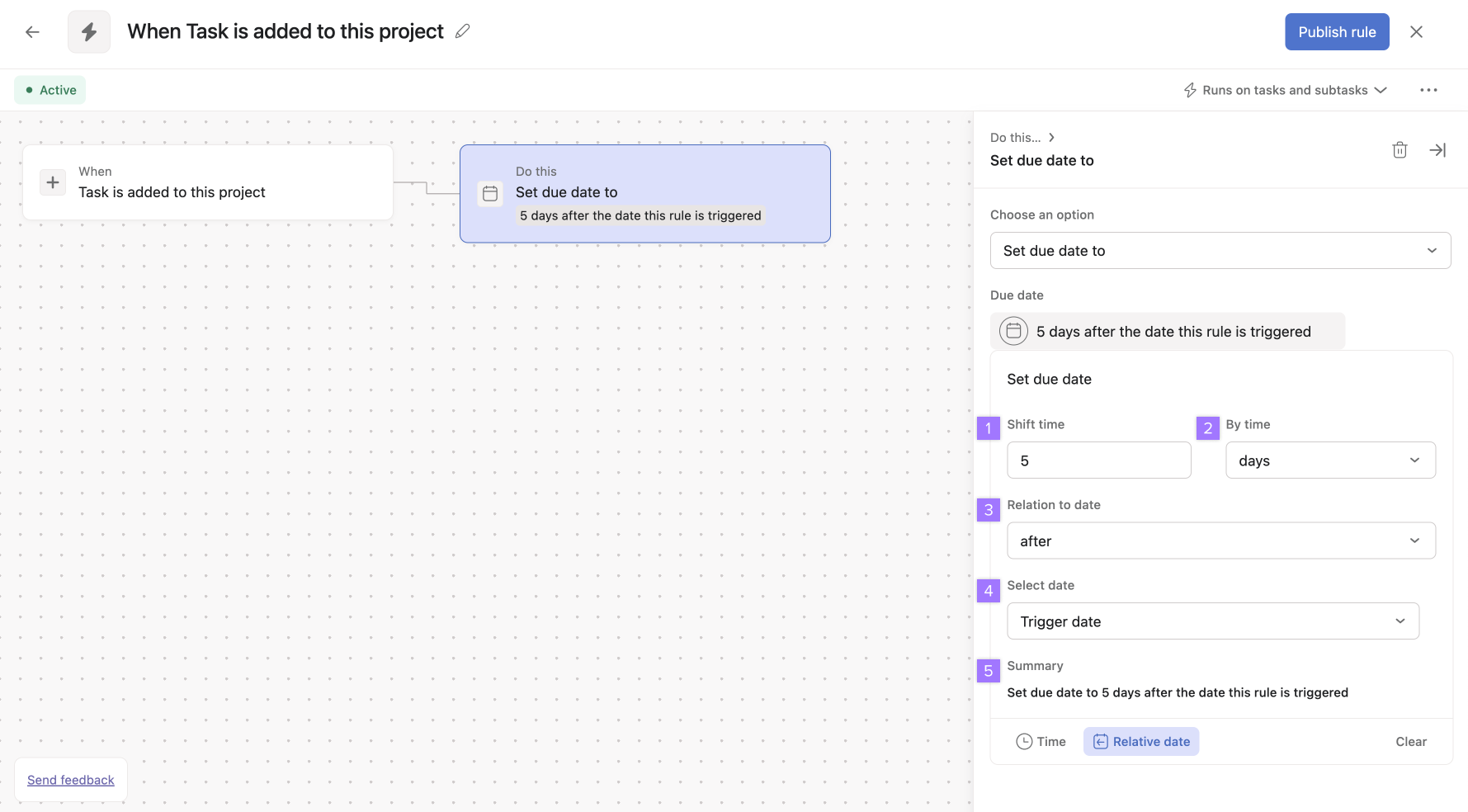
Task: Open the Select date dropdown showing Trigger date
Action: (x=1212, y=621)
